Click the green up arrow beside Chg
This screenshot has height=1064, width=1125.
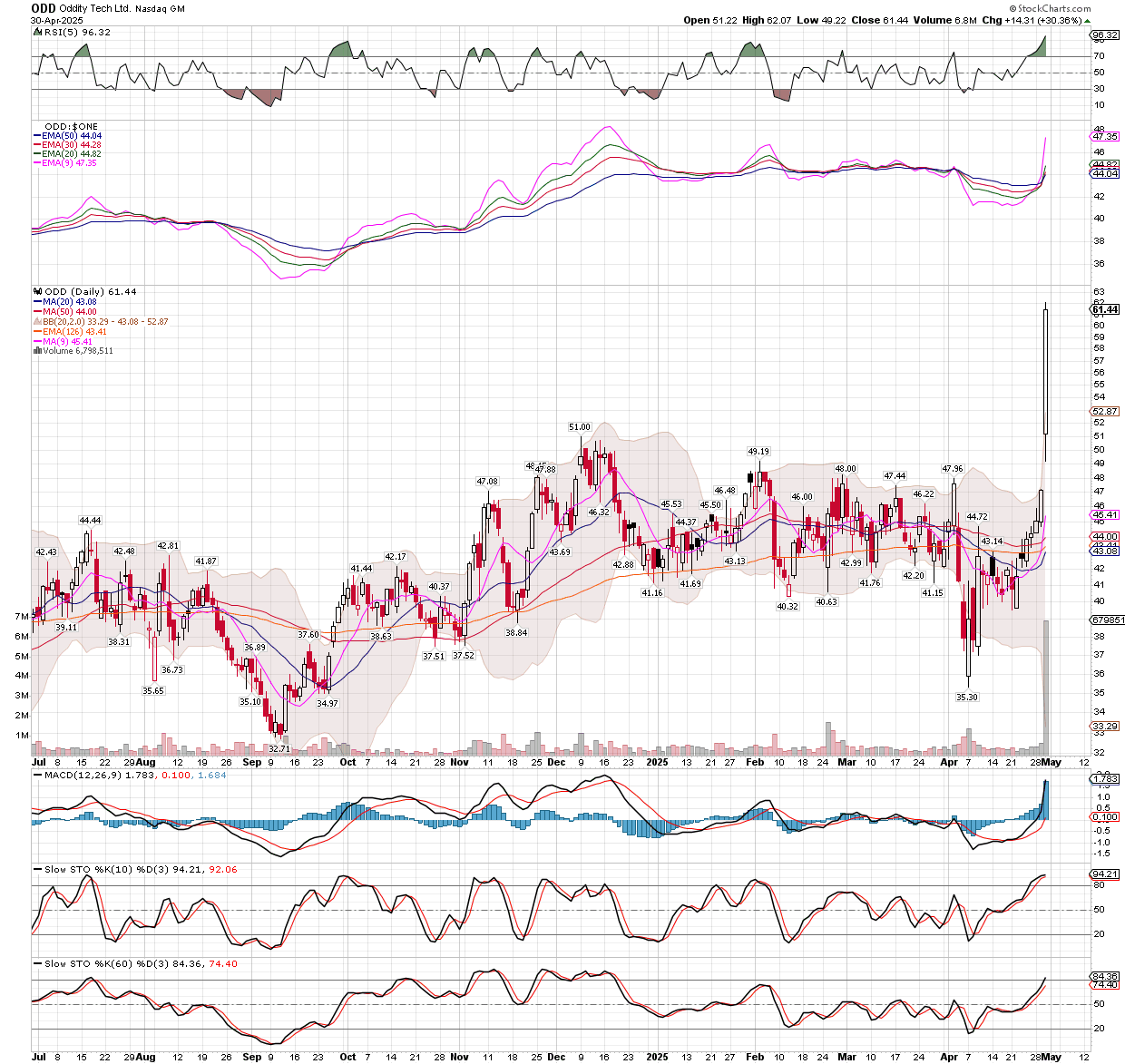(x=1087, y=21)
